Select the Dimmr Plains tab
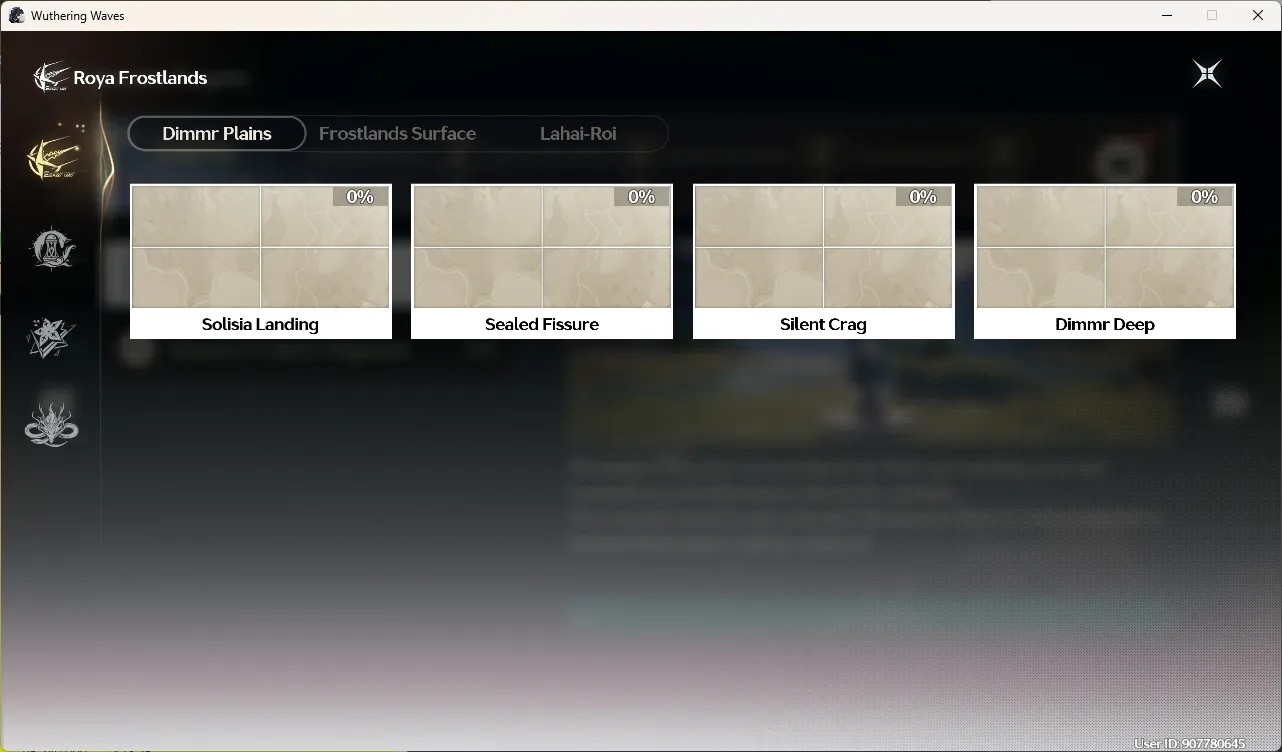 tap(217, 134)
